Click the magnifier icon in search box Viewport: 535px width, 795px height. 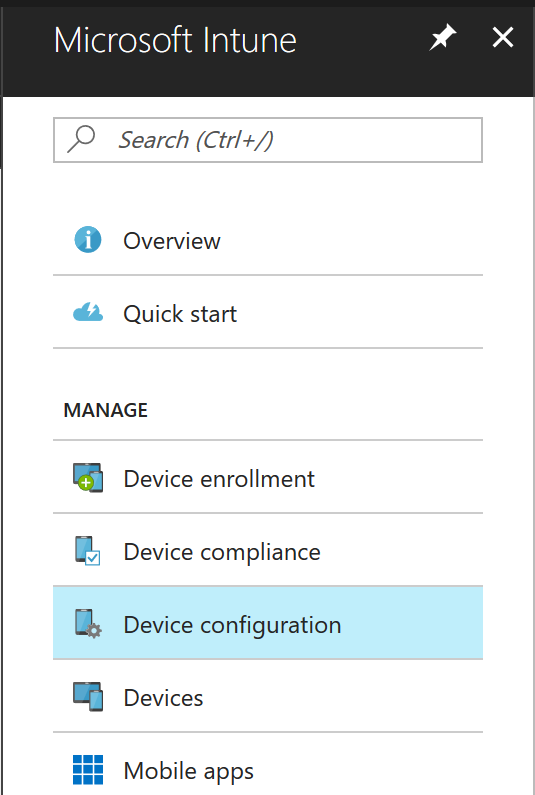(81, 138)
